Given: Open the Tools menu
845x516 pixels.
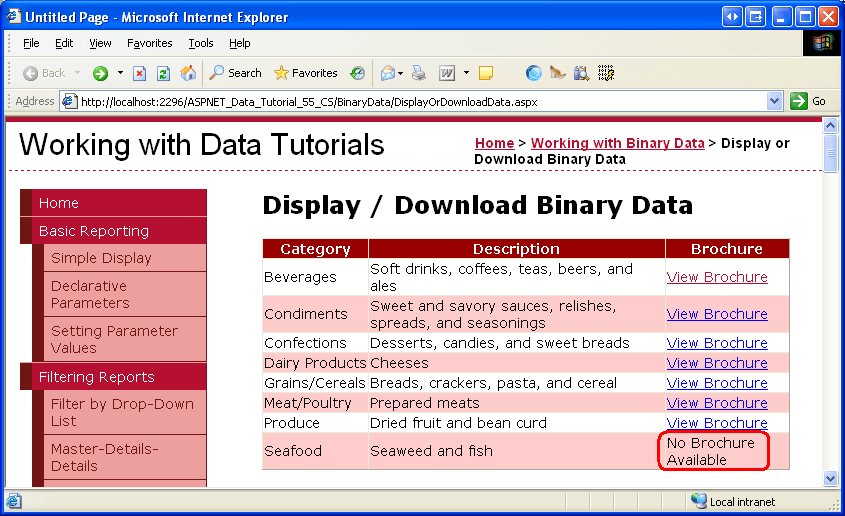Looking at the screenshot, I should pyautogui.click(x=201, y=43).
